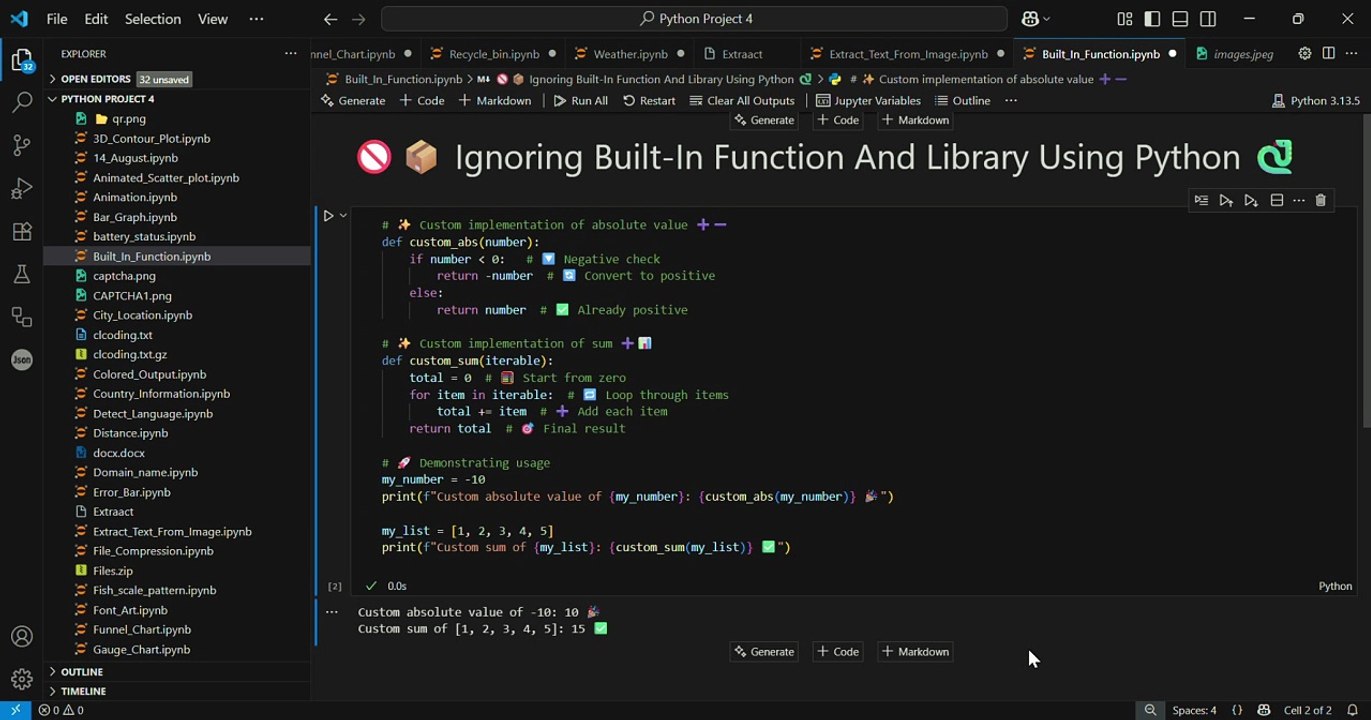Click the Run All button
Image resolution: width=1371 pixels, height=720 pixels.
click(580, 100)
